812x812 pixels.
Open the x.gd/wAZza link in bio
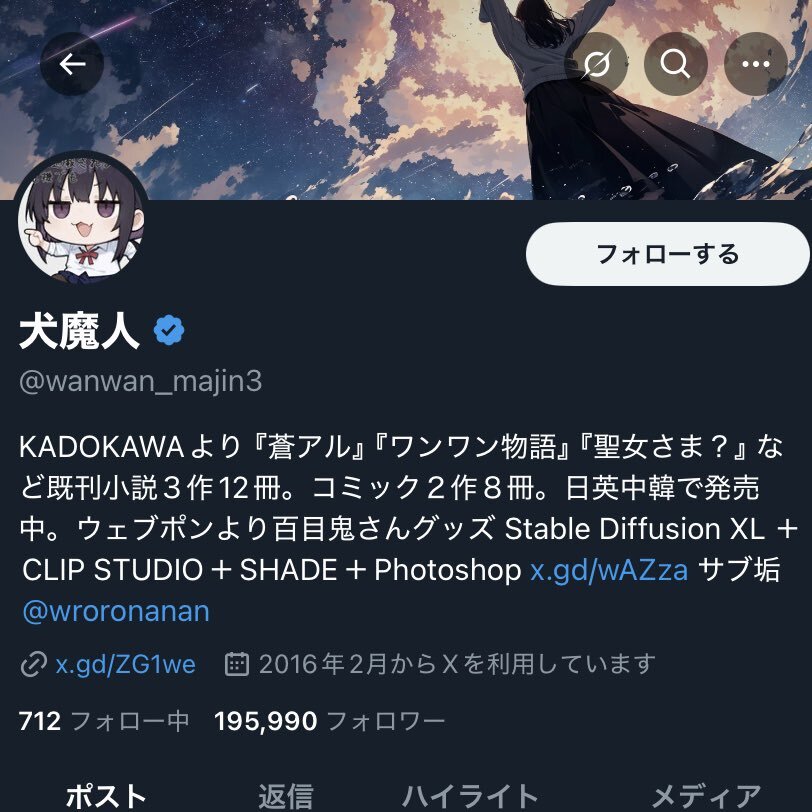click(609, 570)
